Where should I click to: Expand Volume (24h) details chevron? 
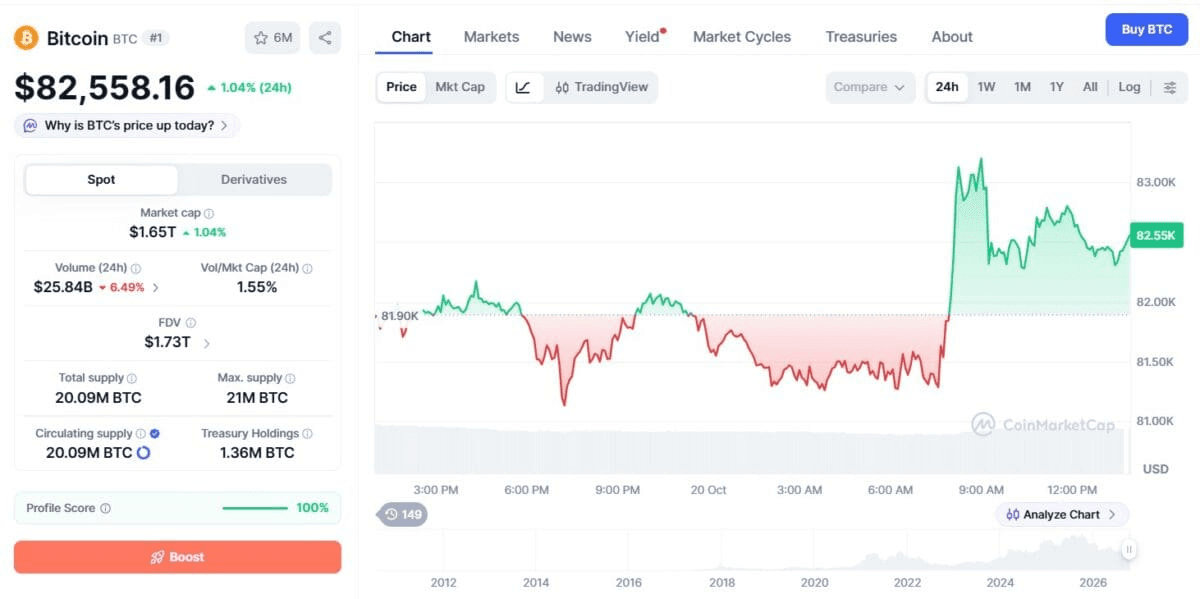click(x=155, y=287)
